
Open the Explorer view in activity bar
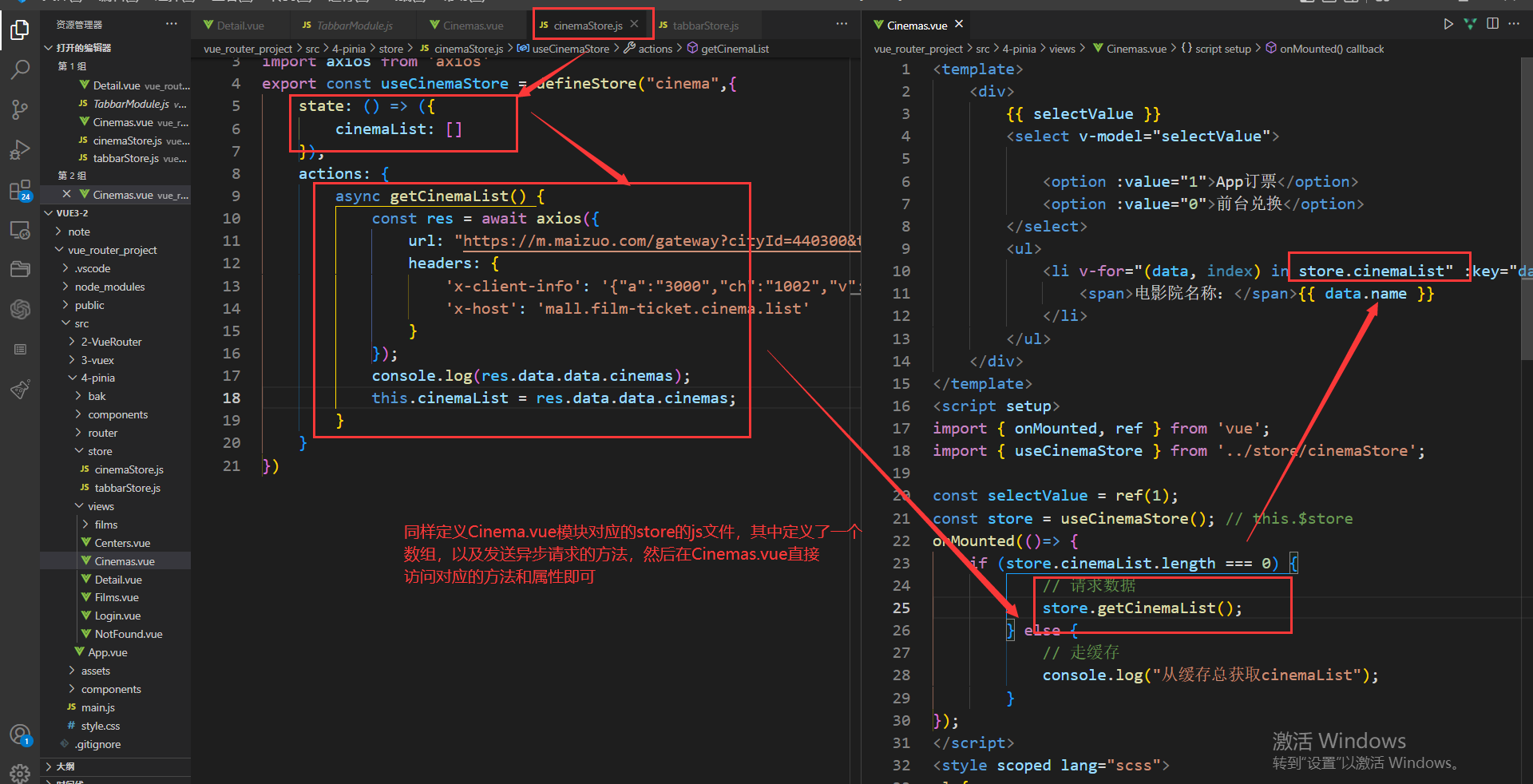pos(20,30)
